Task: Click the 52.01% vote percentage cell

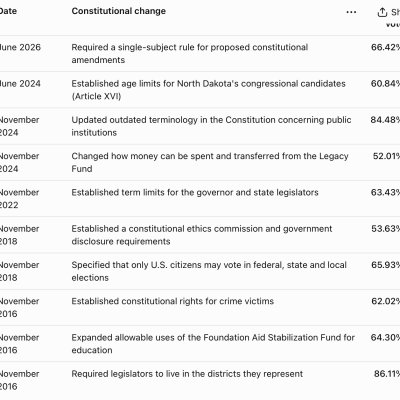Action: pos(386,156)
